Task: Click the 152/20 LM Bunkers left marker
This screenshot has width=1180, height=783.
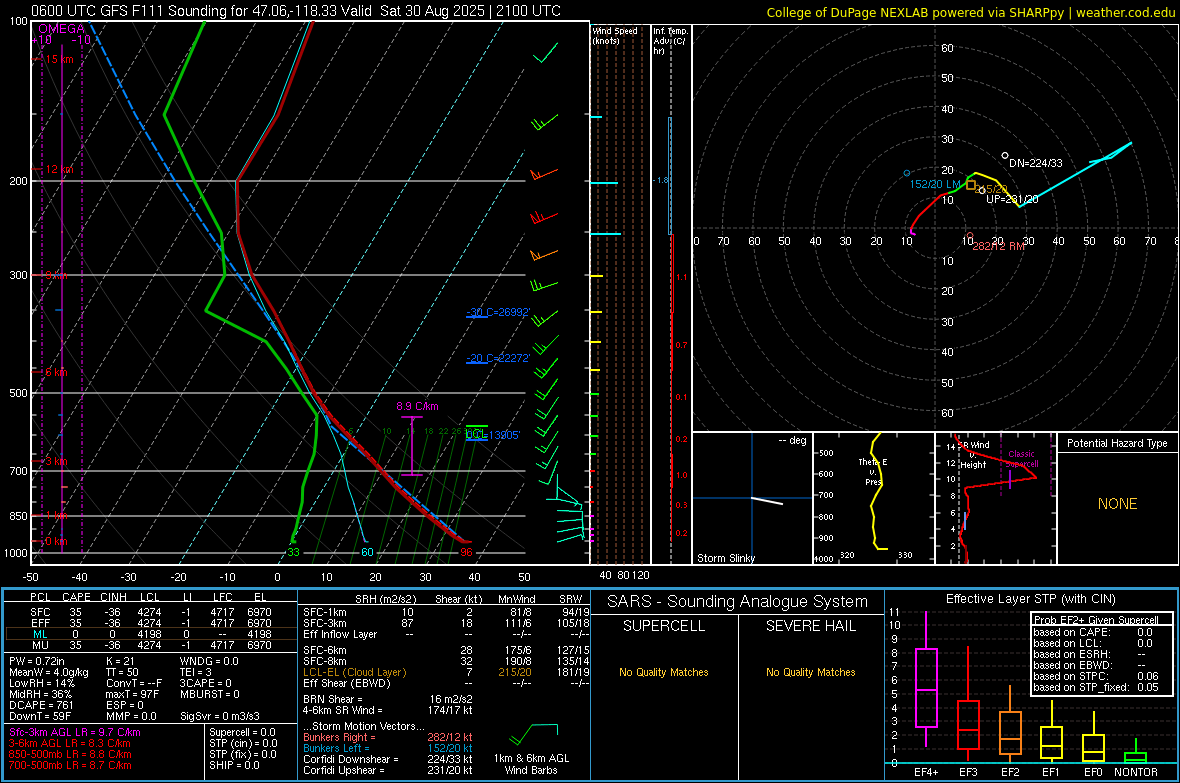Action: 935,184
